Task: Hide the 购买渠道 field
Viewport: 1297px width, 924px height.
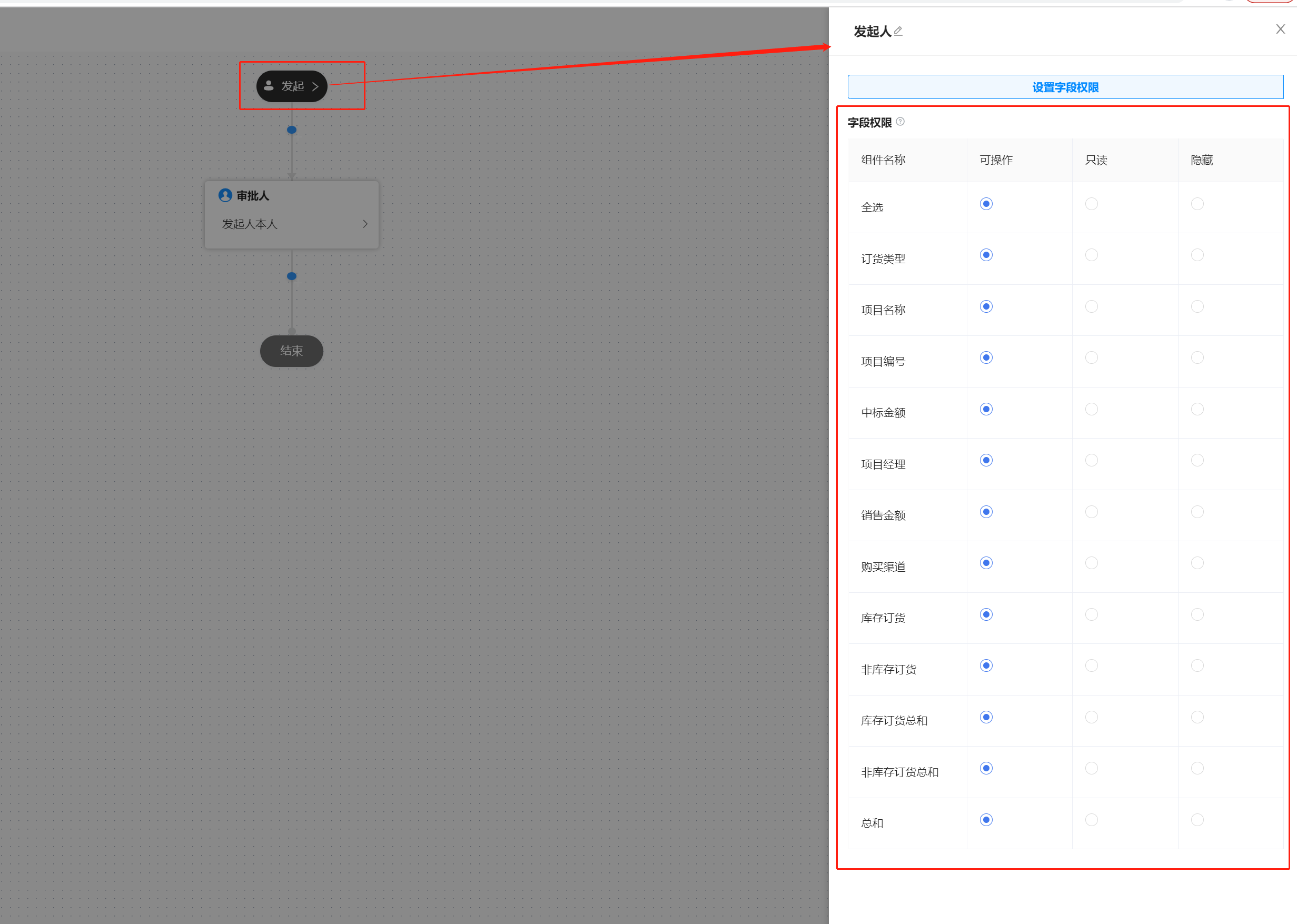Action: 1197,563
